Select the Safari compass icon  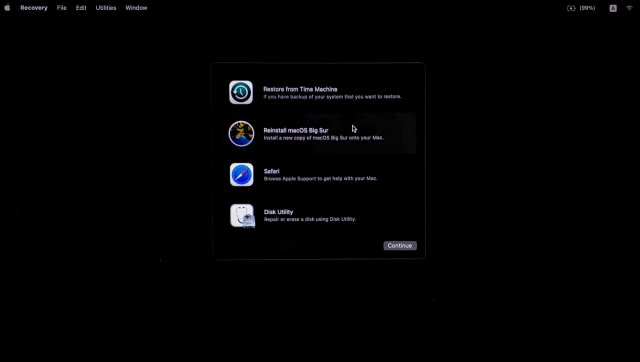pyautogui.click(x=241, y=175)
